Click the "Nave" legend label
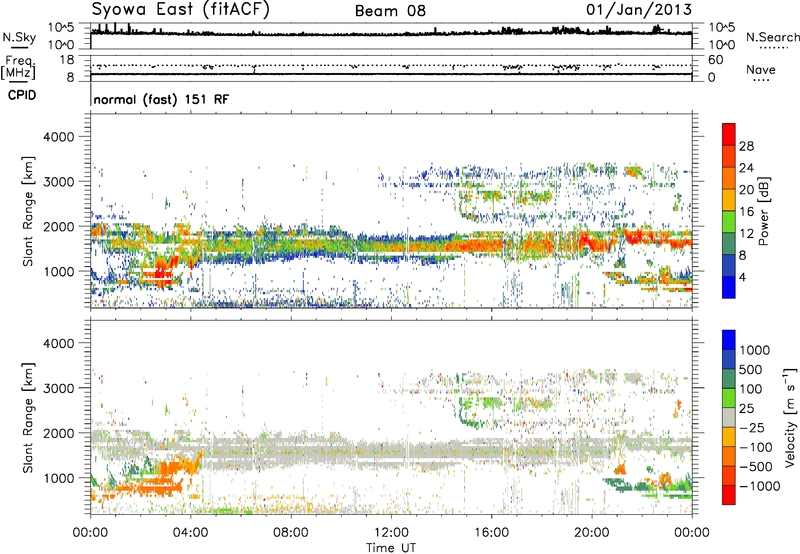This screenshot has width=800, height=554. coord(761,70)
